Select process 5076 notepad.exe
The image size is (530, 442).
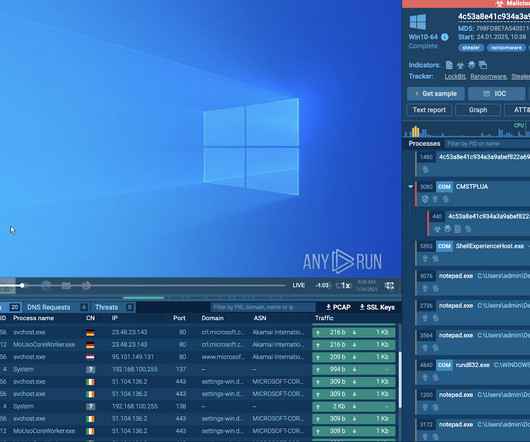(x=473, y=283)
